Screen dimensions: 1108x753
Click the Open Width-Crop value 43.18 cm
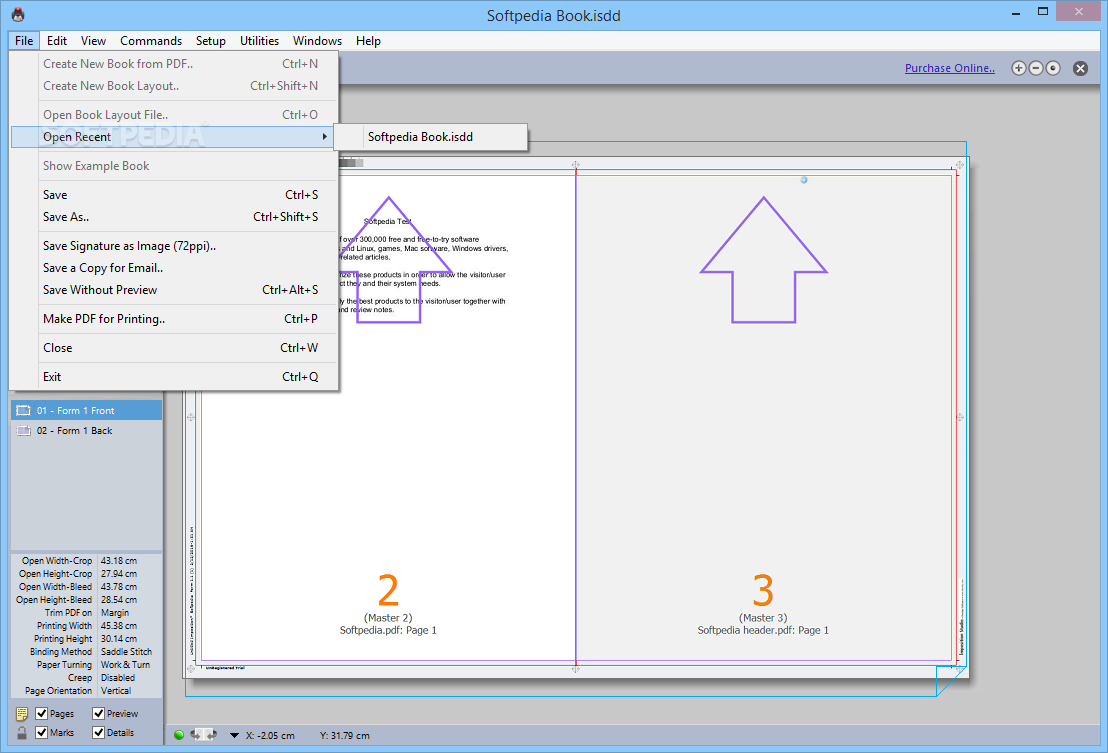[x=119, y=561]
